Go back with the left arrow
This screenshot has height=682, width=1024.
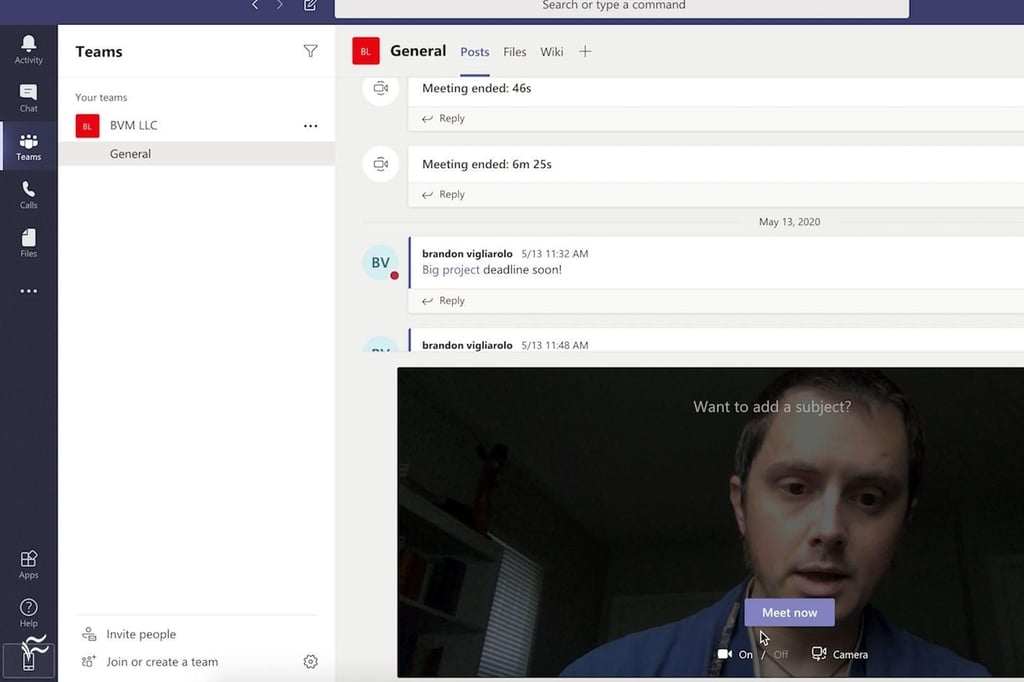click(x=255, y=5)
